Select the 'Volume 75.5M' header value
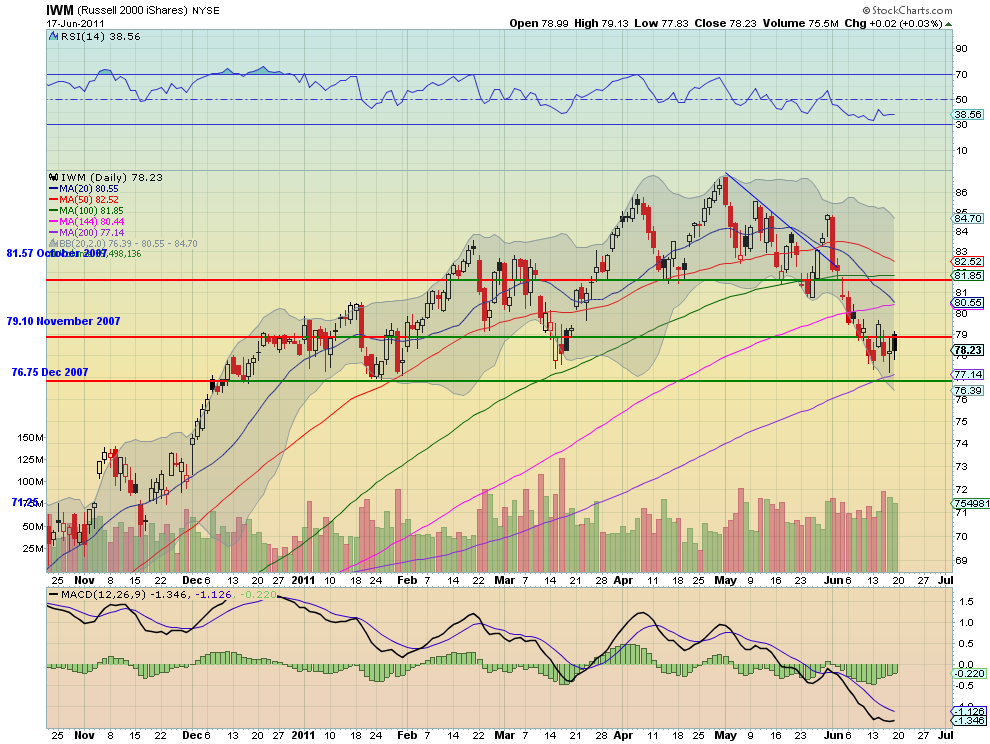Image resolution: width=990 pixels, height=744 pixels. (x=801, y=23)
